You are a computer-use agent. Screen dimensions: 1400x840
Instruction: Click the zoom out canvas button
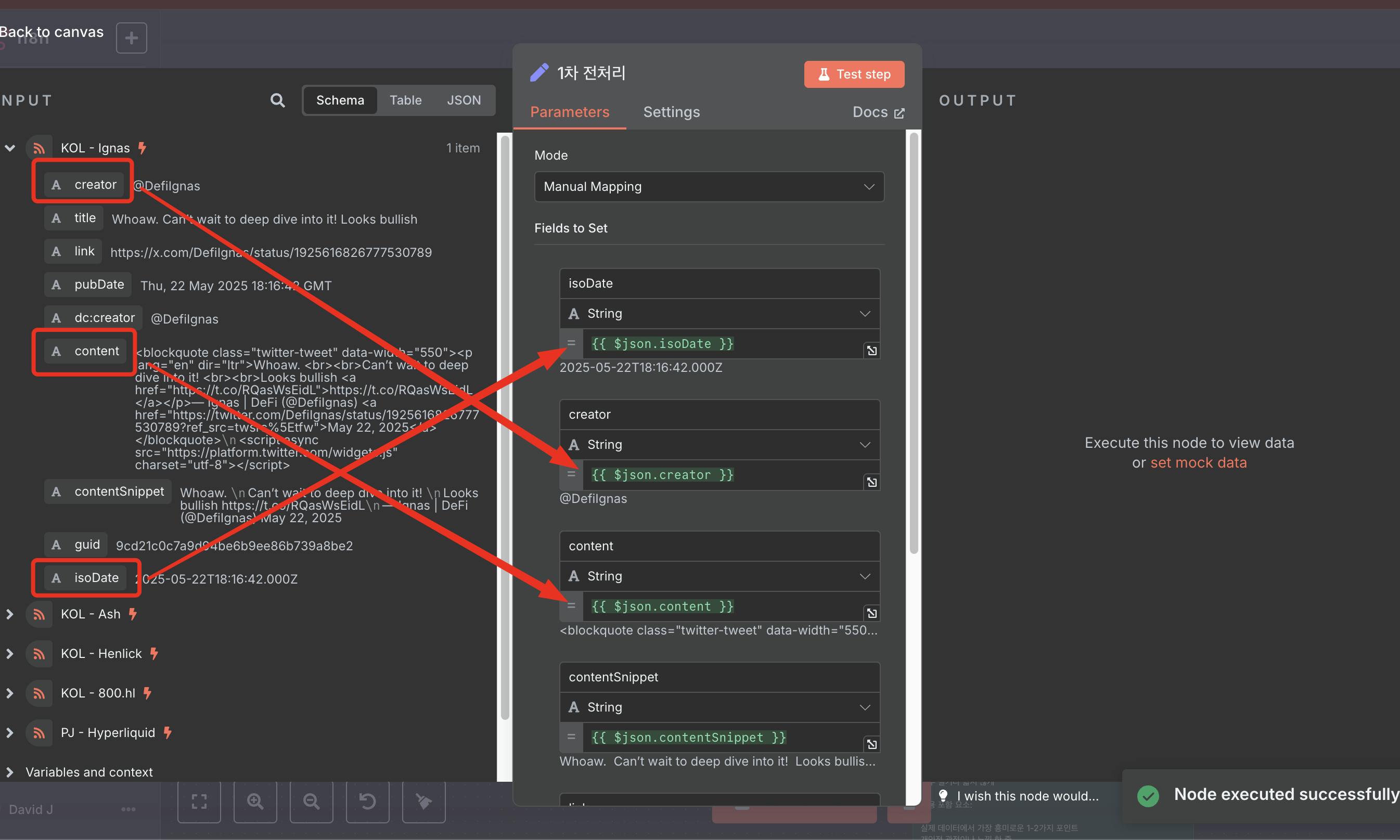point(311,801)
